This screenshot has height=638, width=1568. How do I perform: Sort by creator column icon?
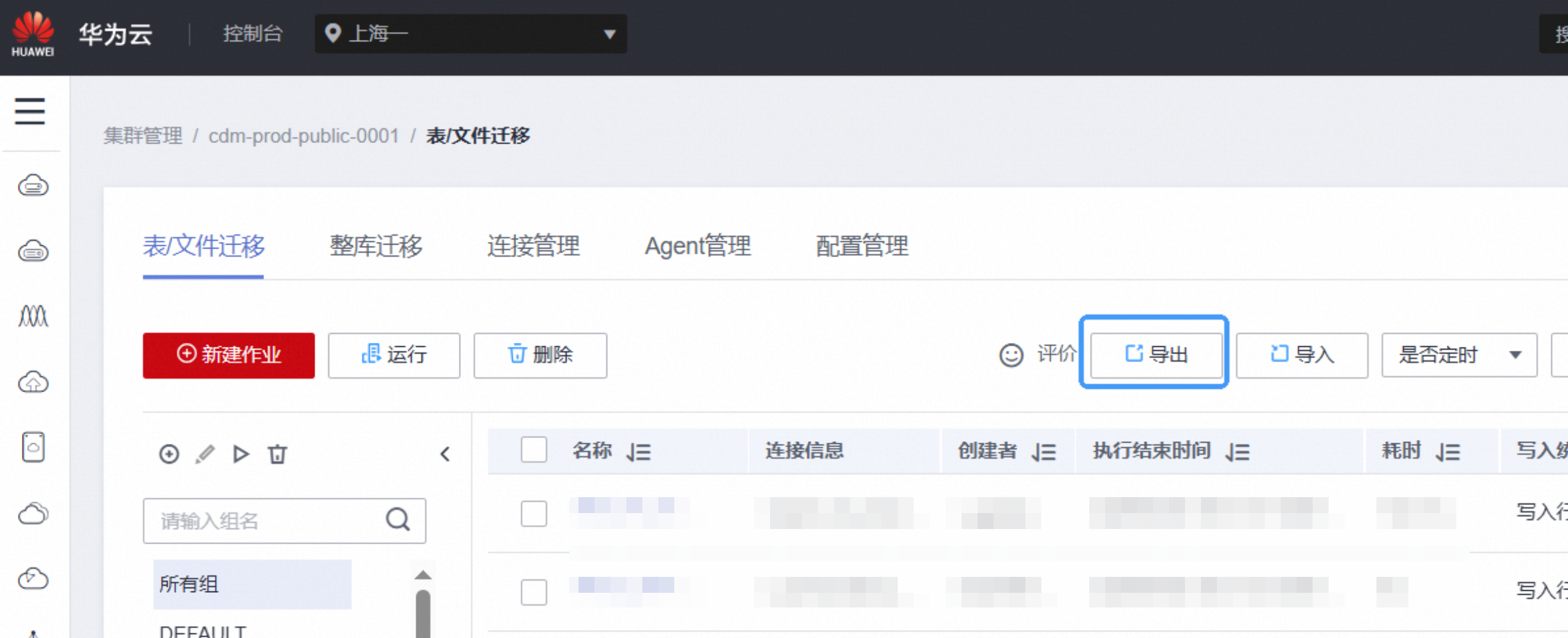1044,452
